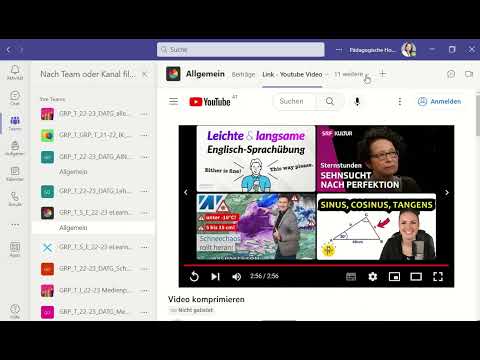Screen dimensions: 480x360
Task: Open more options for GRP_T_22-23_DATG_Leh
Action: [x=144, y=191]
